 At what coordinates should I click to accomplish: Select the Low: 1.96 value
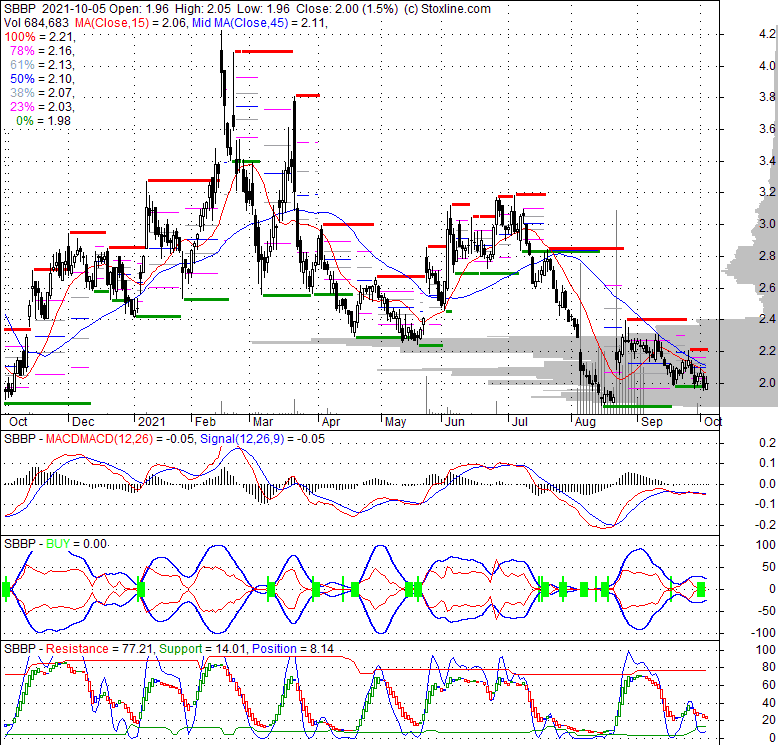click(263, 8)
